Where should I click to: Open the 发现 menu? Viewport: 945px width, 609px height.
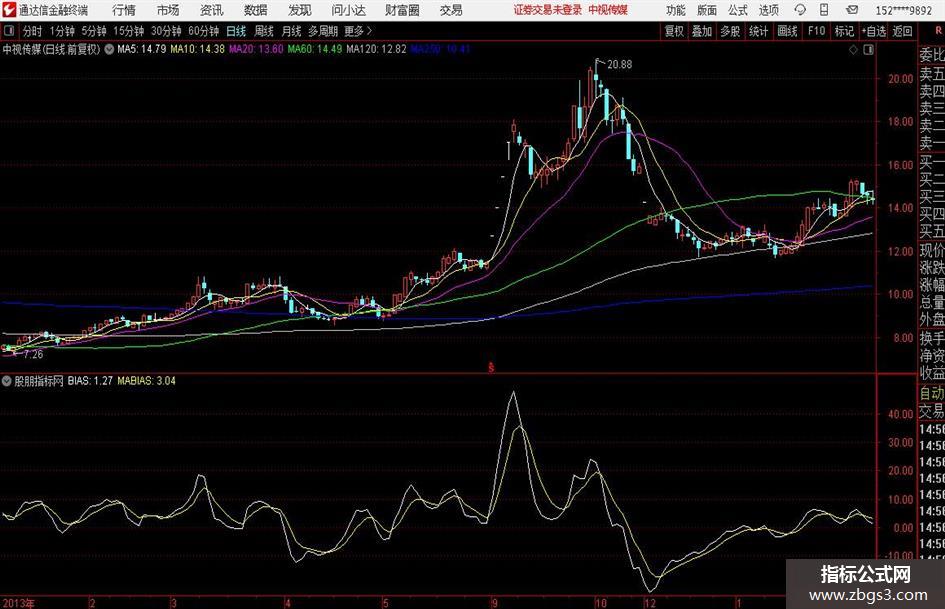click(300, 10)
